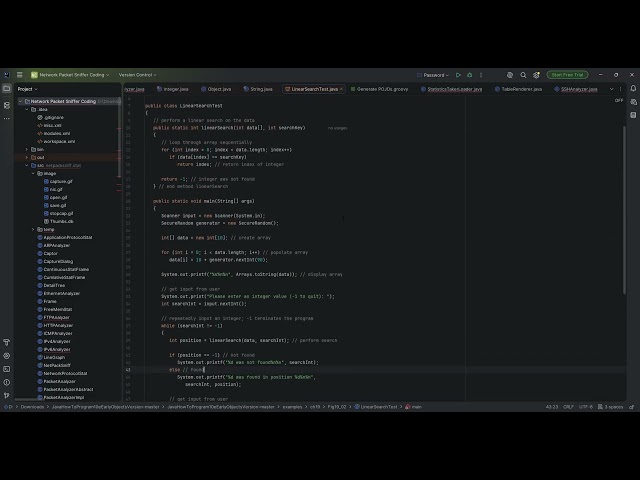The width and height of the screenshot is (640, 480).
Task: Click main method breadcrumb
Action: tap(413, 407)
